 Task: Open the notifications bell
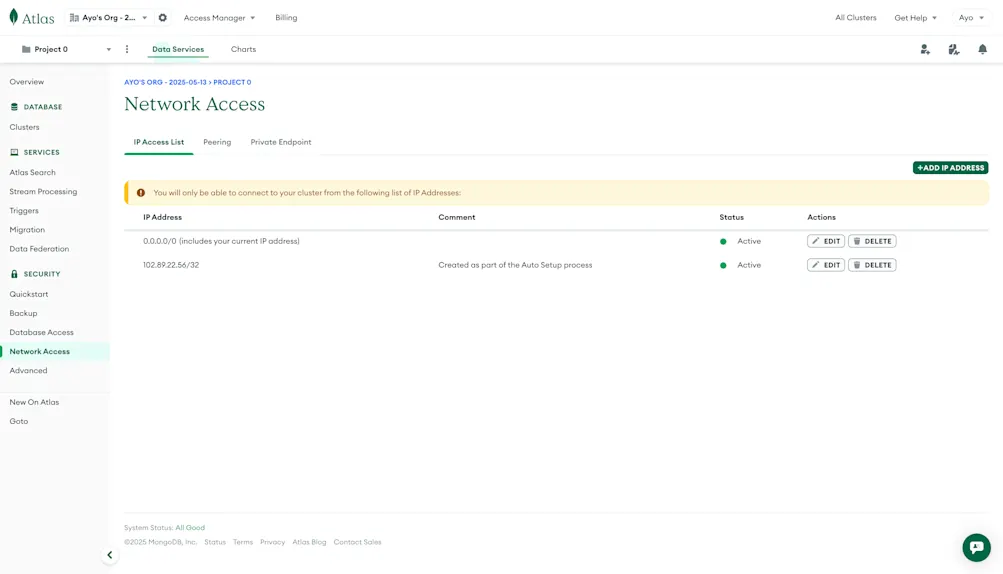click(983, 49)
